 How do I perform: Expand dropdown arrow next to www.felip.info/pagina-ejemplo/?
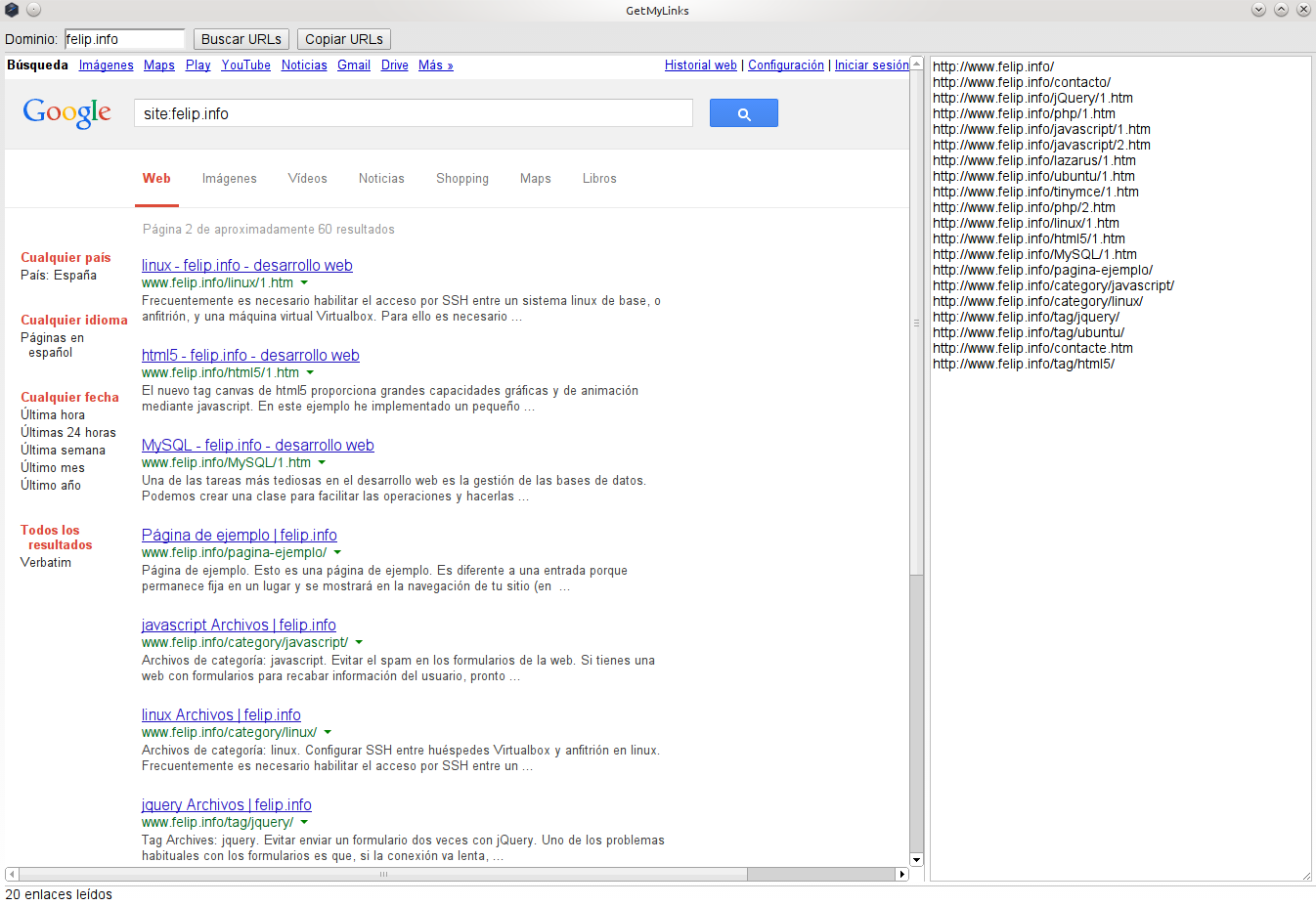click(x=337, y=553)
